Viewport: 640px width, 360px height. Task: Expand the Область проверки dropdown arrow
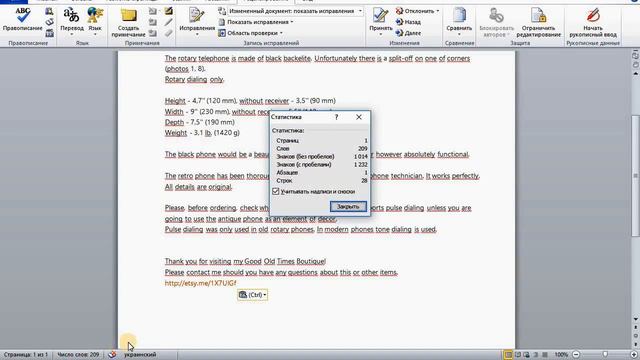tap(281, 33)
